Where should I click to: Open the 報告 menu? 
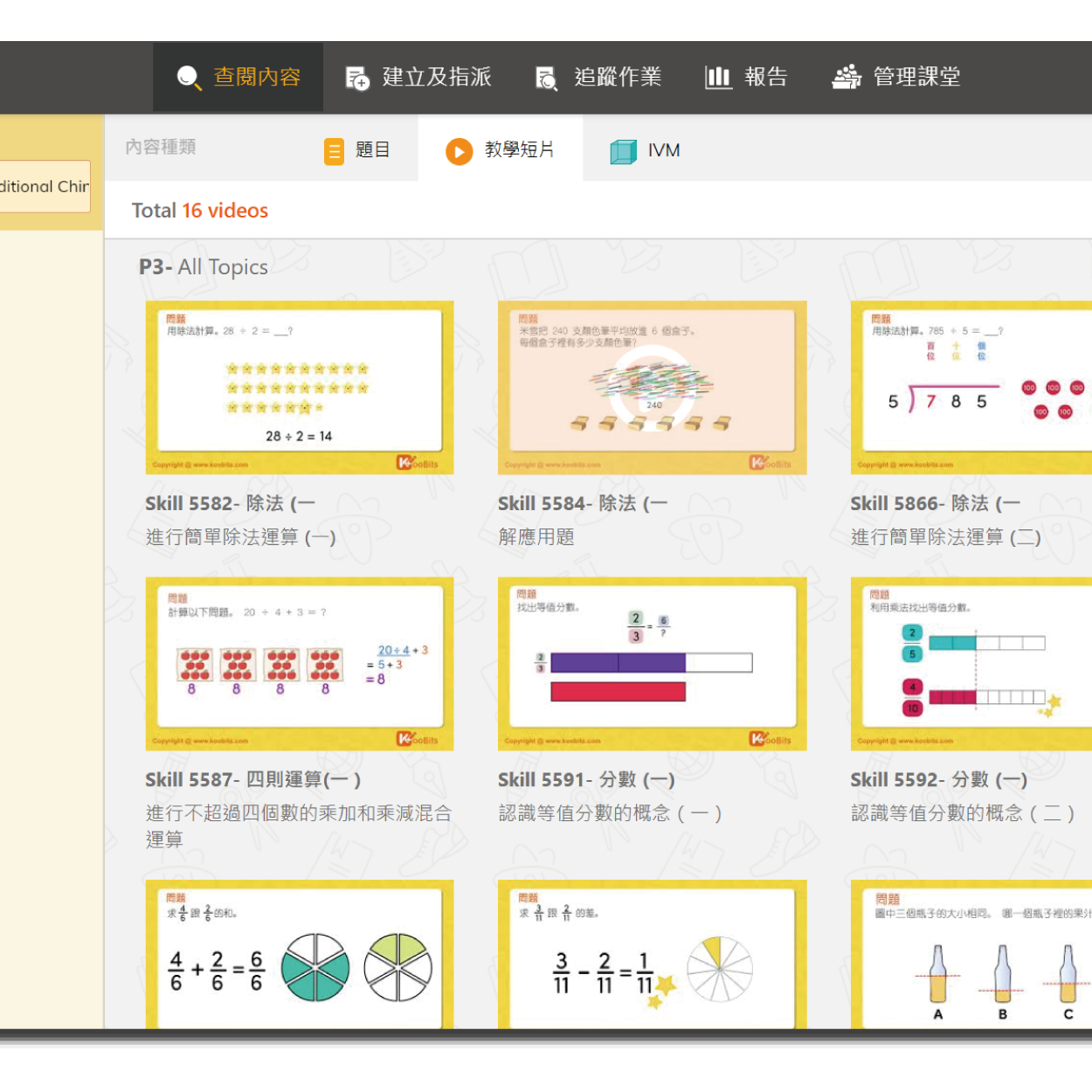click(x=765, y=78)
